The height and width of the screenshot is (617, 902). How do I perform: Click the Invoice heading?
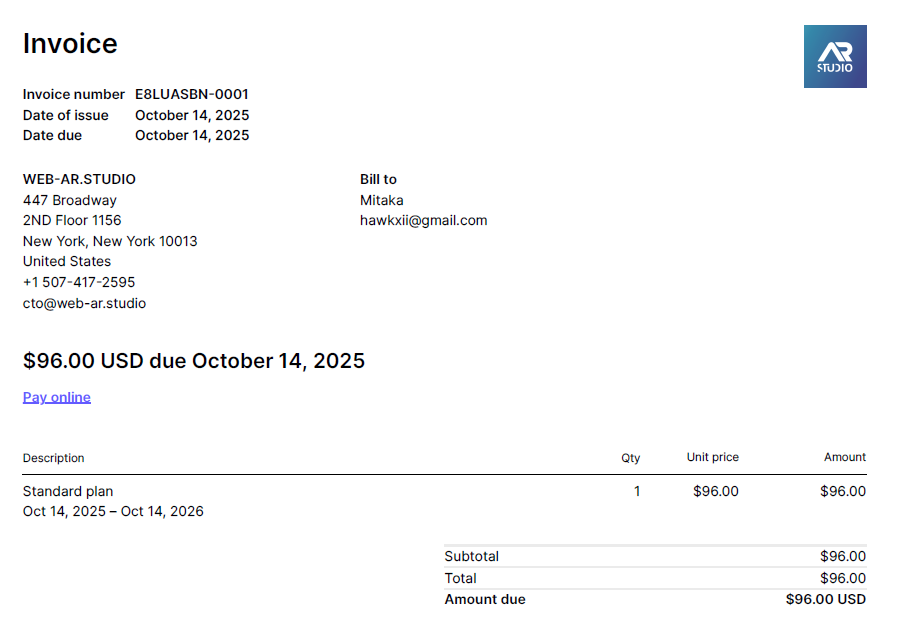[x=70, y=44]
